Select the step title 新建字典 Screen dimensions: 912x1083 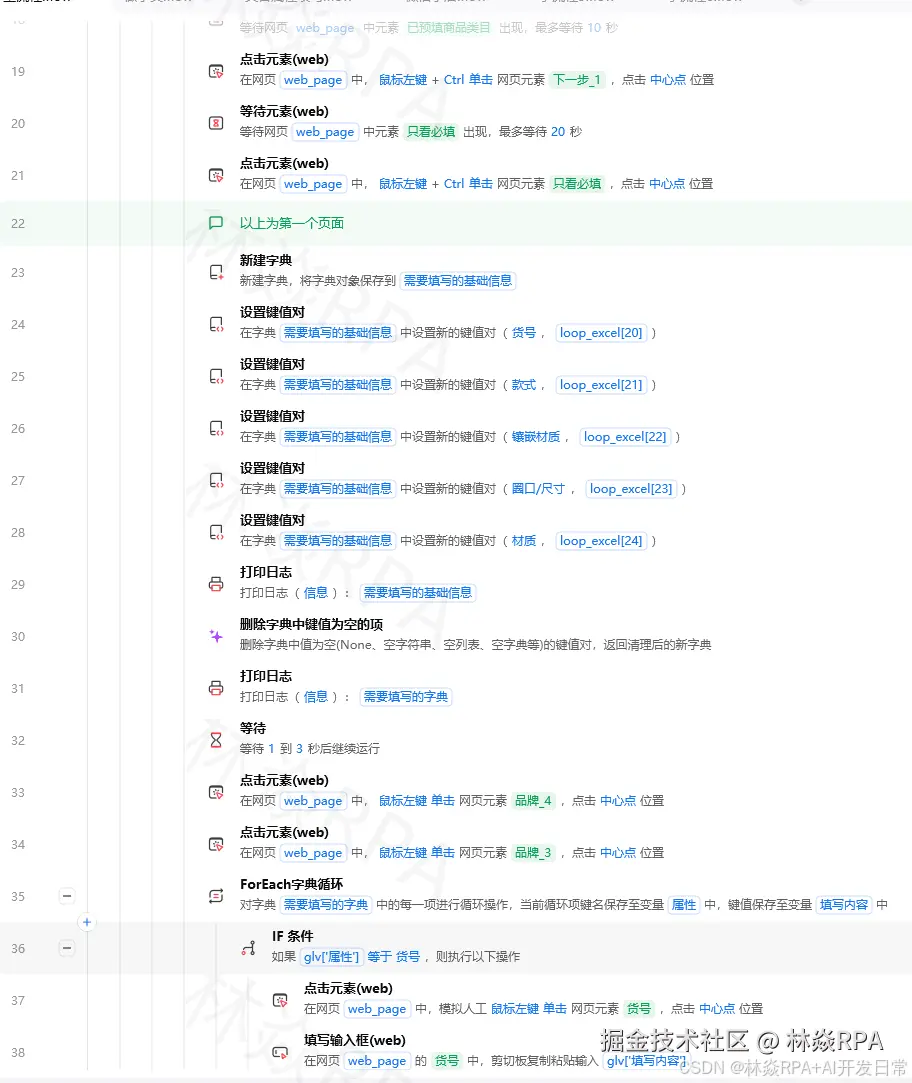tap(266, 260)
